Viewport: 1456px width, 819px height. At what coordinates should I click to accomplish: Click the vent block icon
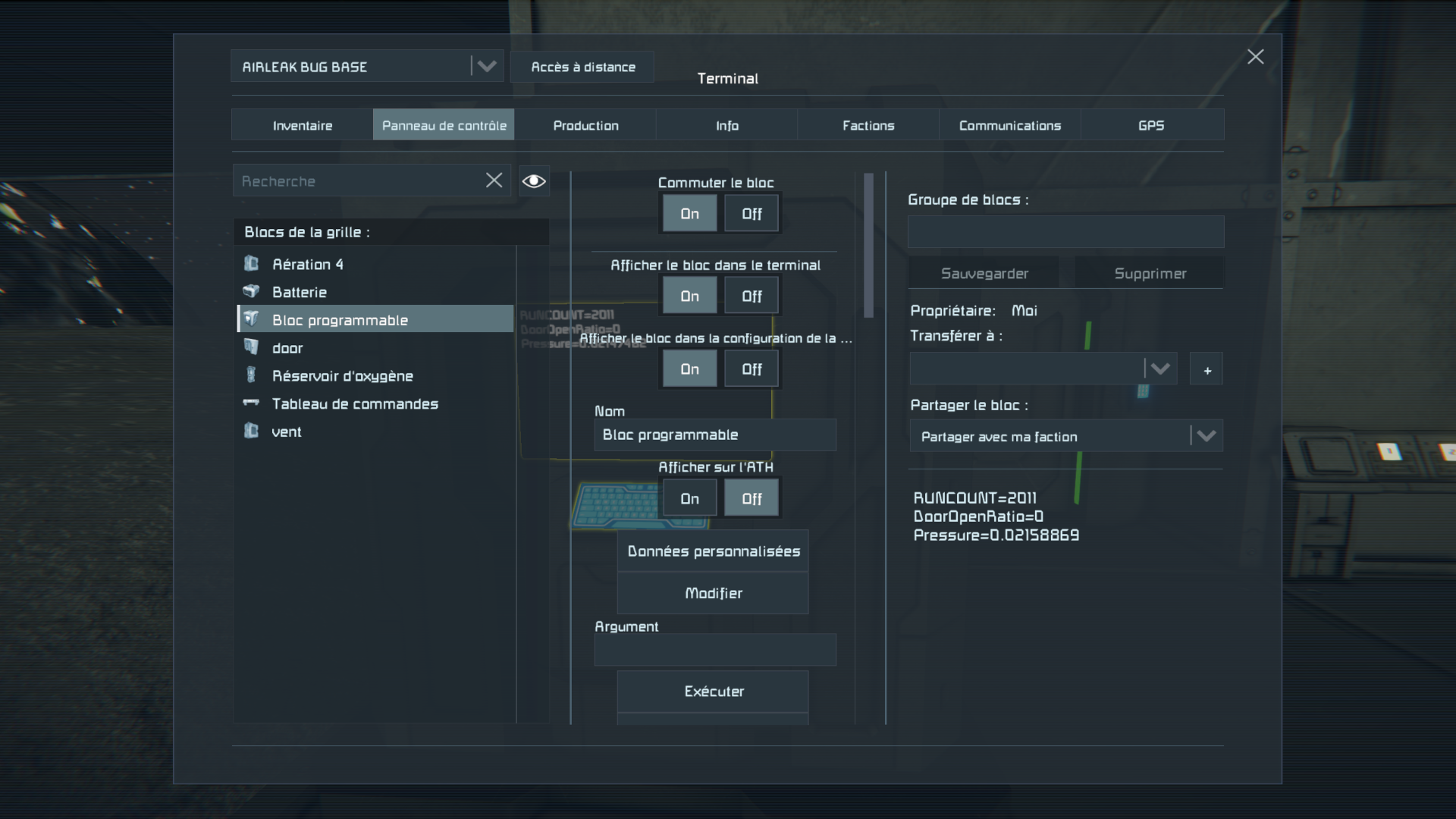(251, 431)
